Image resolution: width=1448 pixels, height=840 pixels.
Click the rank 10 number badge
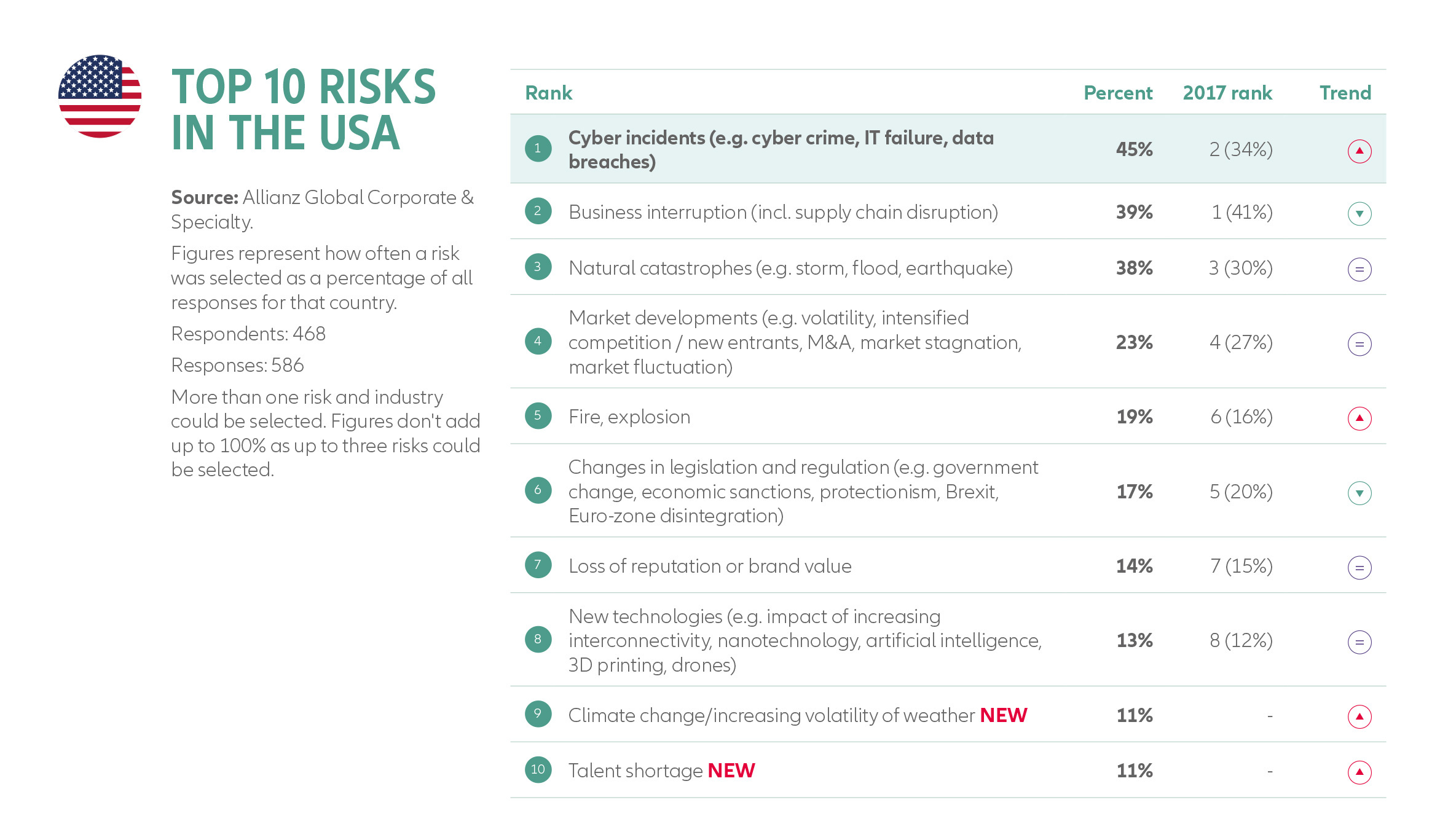click(538, 769)
